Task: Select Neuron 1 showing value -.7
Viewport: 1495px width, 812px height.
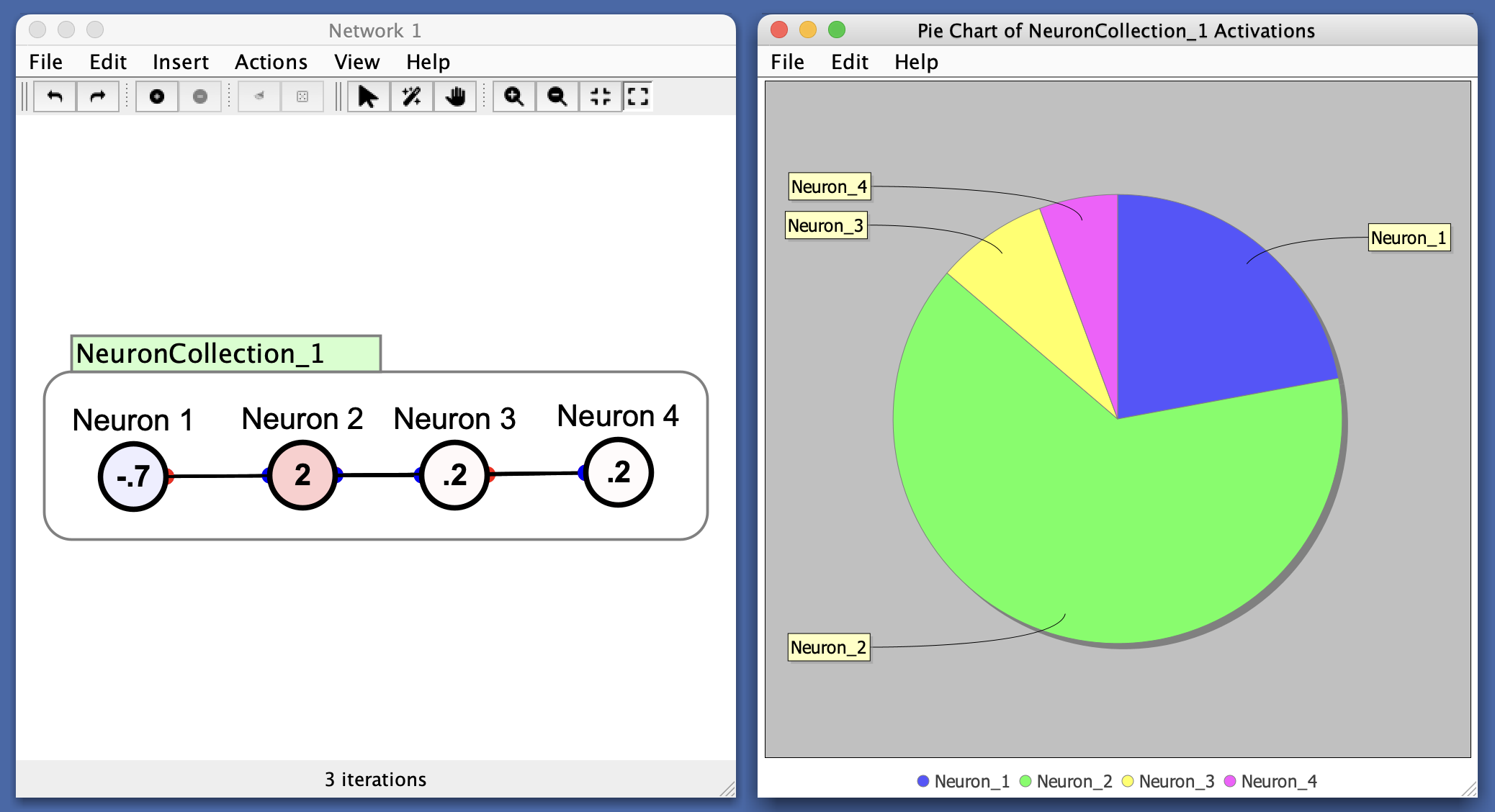Action: (x=133, y=477)
